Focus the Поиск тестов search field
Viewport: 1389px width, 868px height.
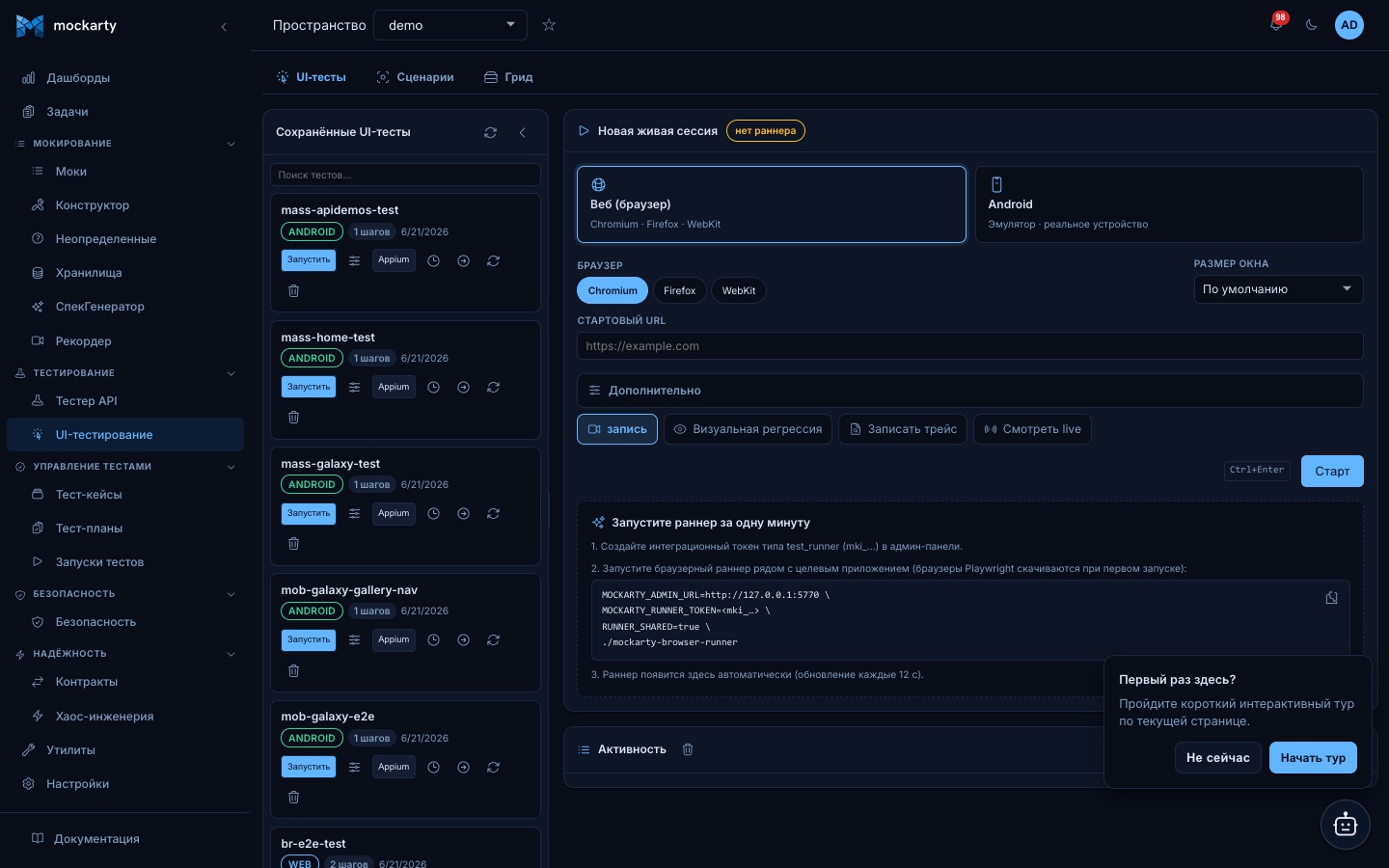(x=405, y=175)
